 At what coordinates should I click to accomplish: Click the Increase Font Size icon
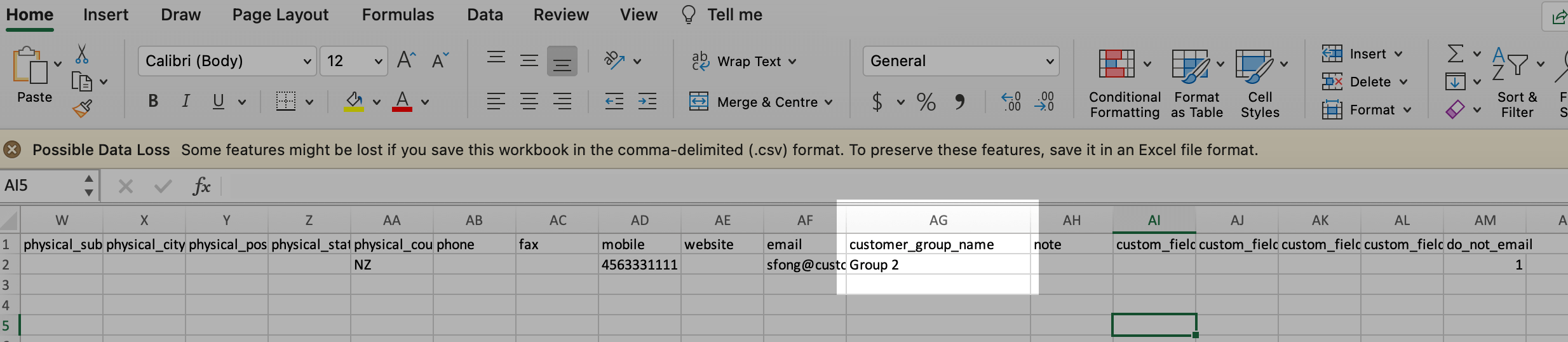pos(406,61)
